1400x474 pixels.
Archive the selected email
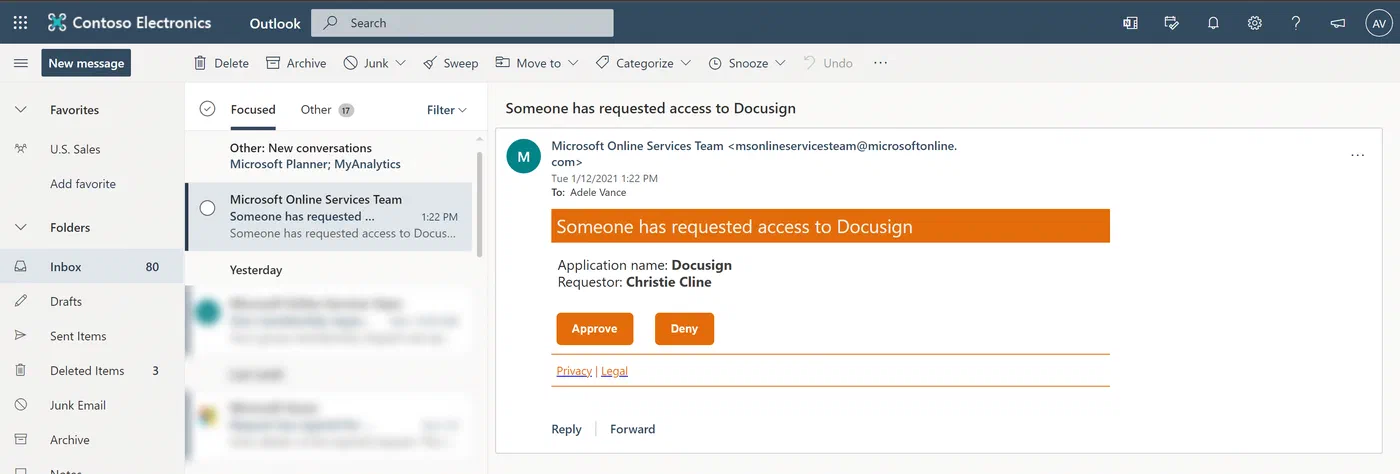coord(296,63)
